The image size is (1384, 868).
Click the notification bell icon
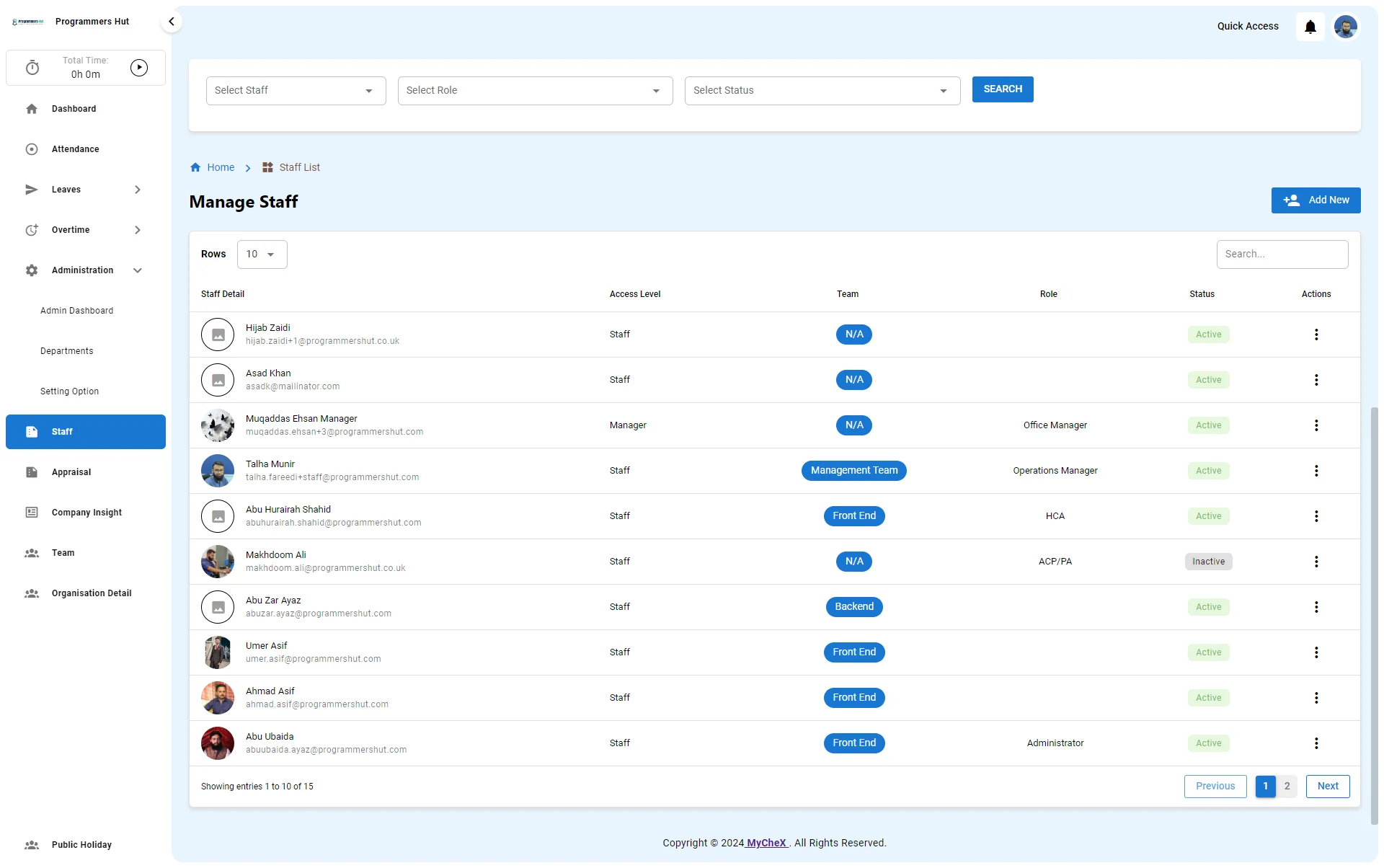click(x=1310, y=27)
